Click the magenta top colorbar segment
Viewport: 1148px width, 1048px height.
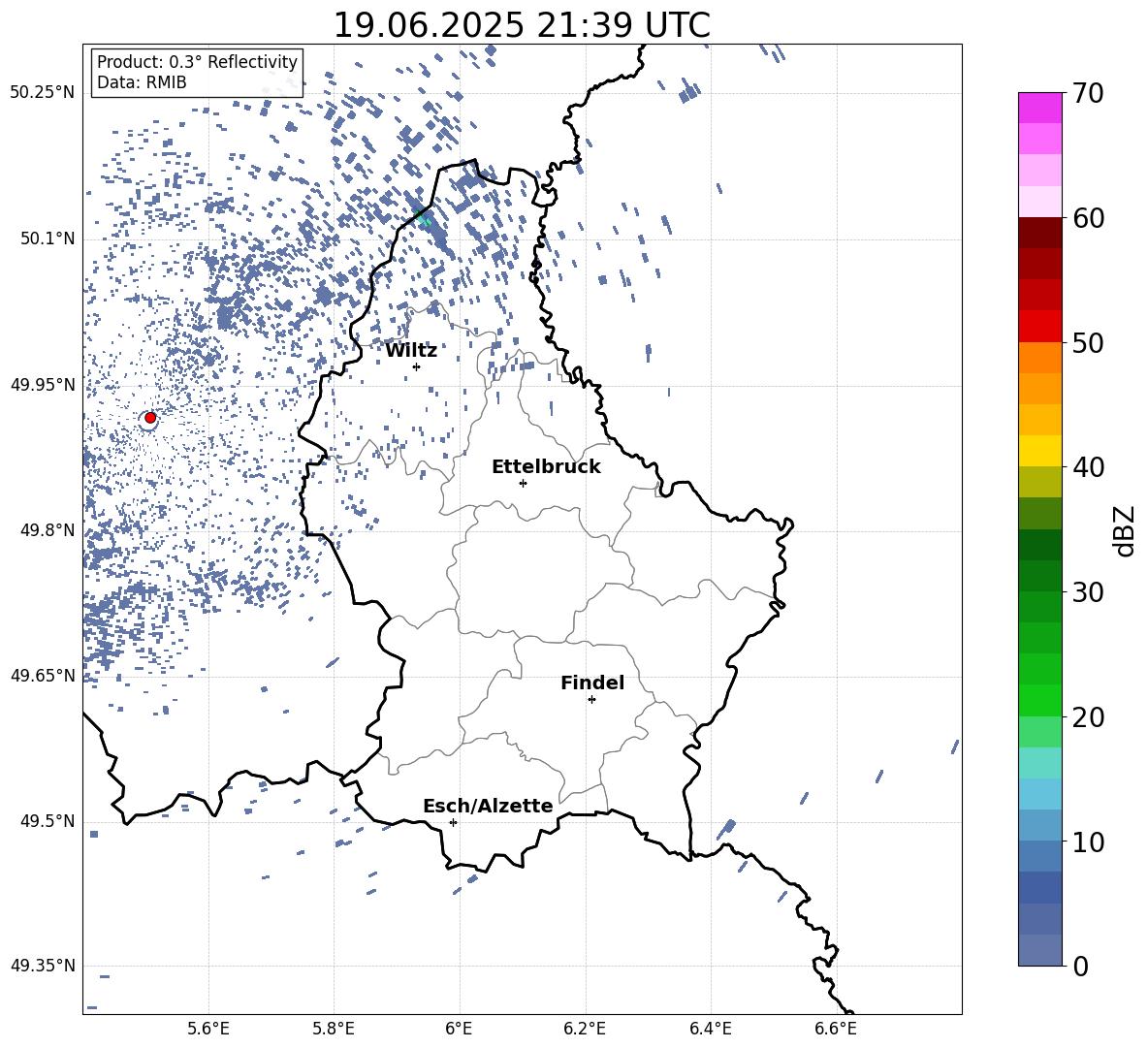[x=1039, y=108]
